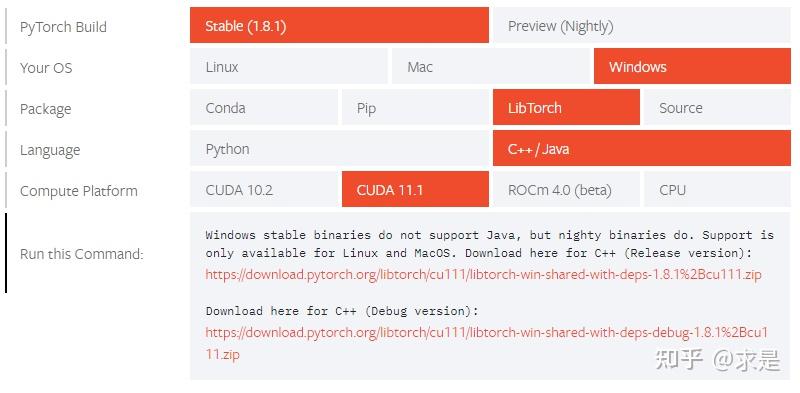Viewport: 800px width, 393px height.
Task: Click the PyTorch Build row label
Action: pos(63,27)
